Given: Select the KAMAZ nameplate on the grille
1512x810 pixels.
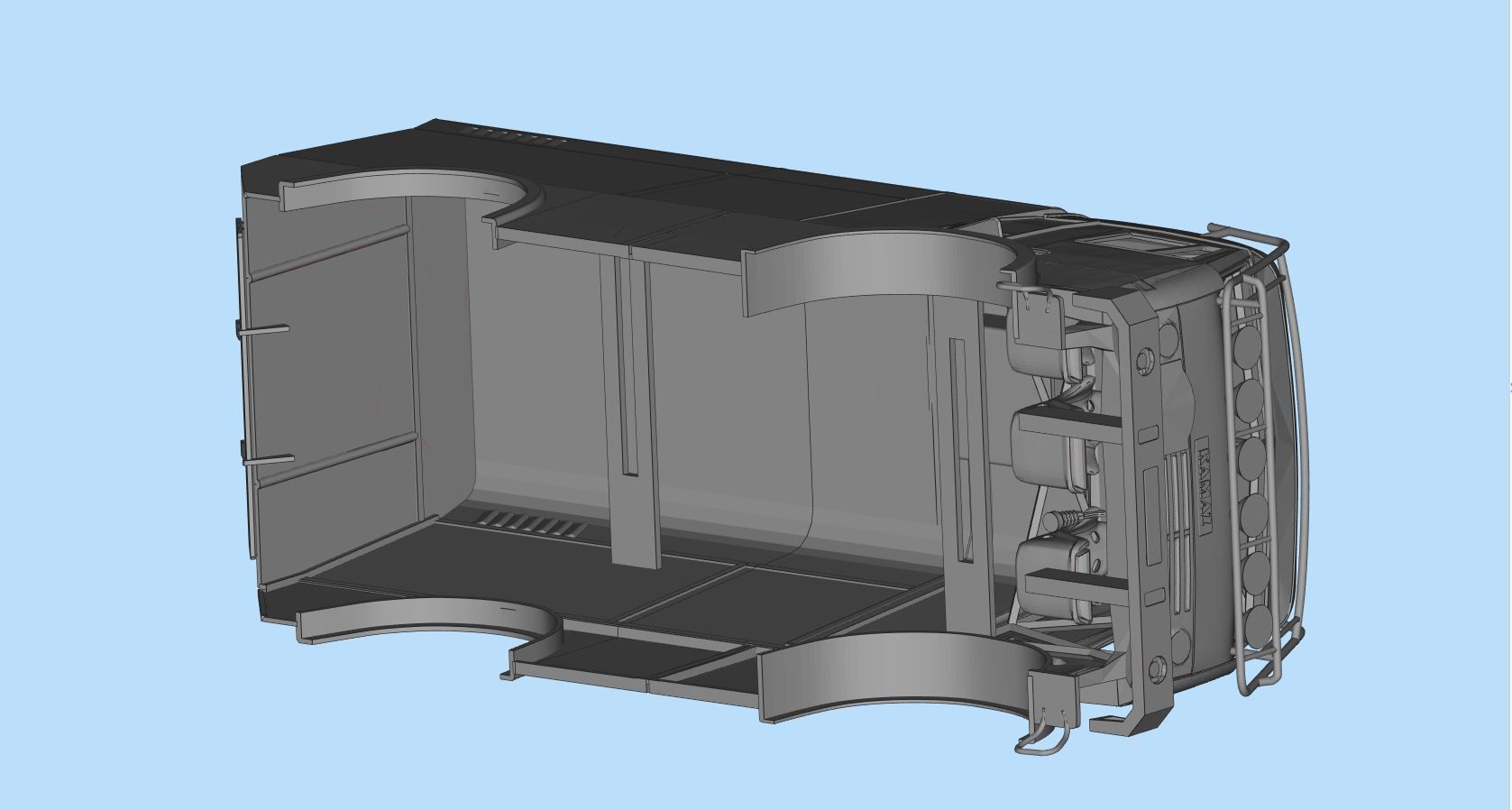Looking at the screenshot, I should coord(1205,484).
